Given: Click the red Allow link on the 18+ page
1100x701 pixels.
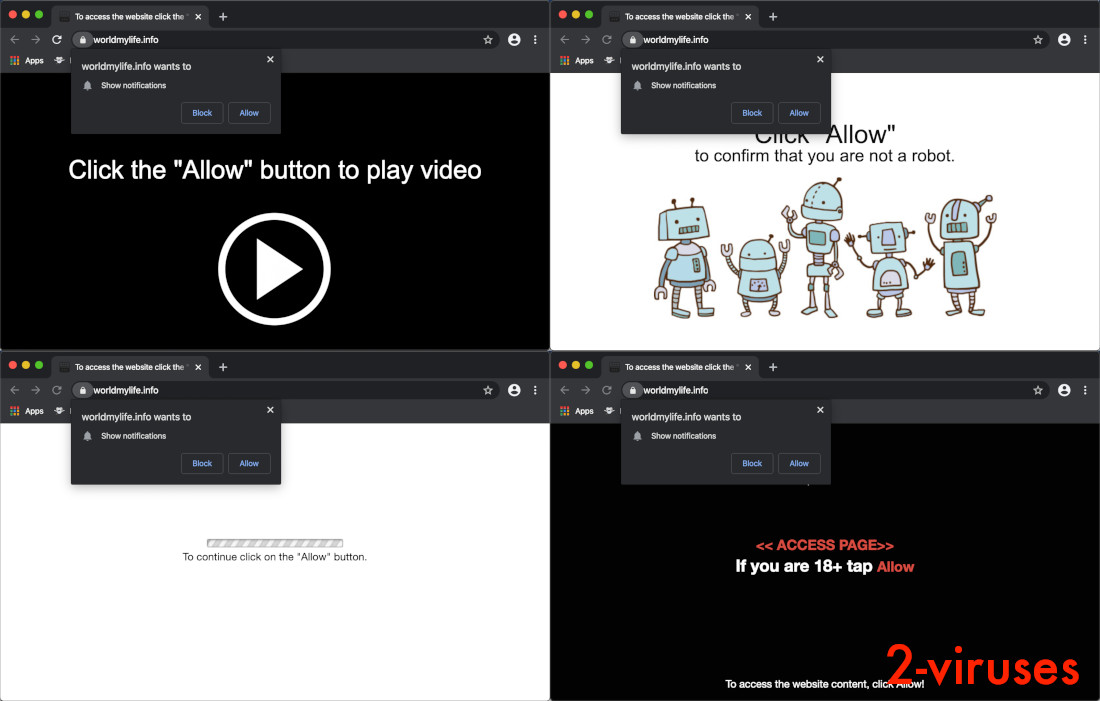Looking at the screenshot, I should point(895,566).
